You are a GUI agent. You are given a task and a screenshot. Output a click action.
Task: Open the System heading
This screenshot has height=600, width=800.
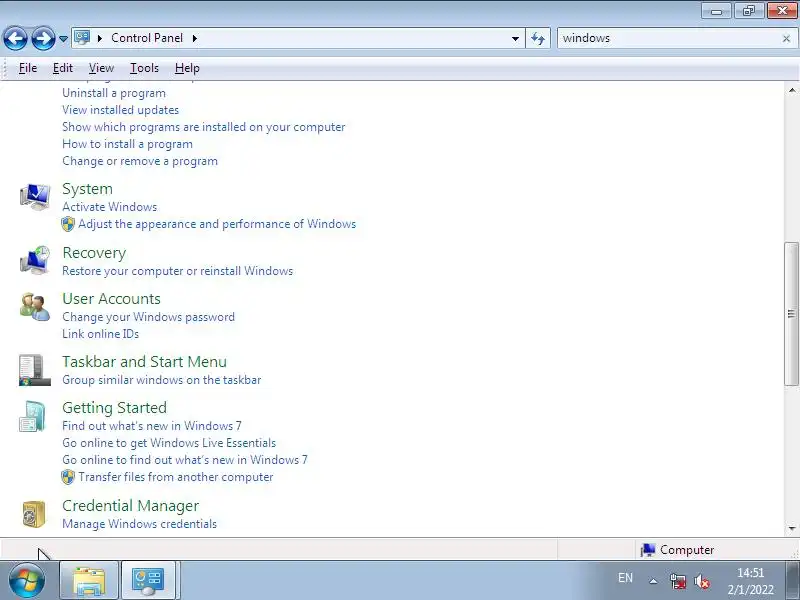(87, 189)
